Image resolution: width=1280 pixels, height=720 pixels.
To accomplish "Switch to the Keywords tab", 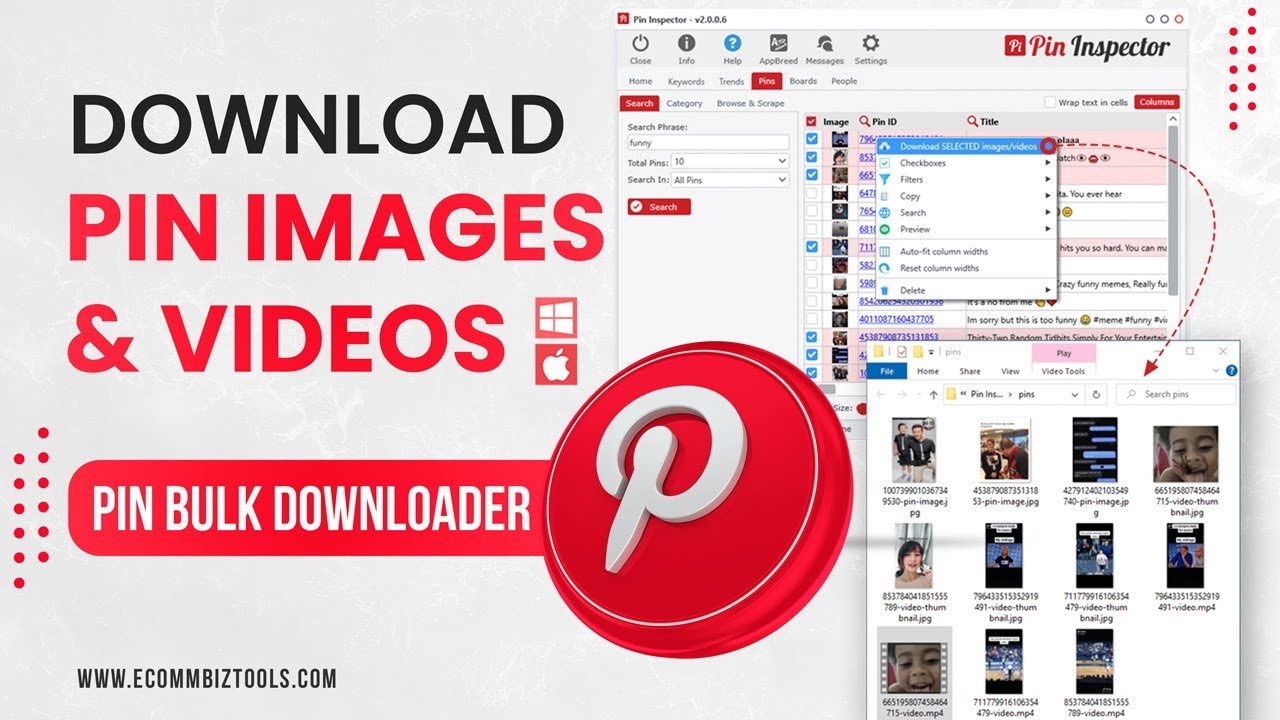I will 686,81.
